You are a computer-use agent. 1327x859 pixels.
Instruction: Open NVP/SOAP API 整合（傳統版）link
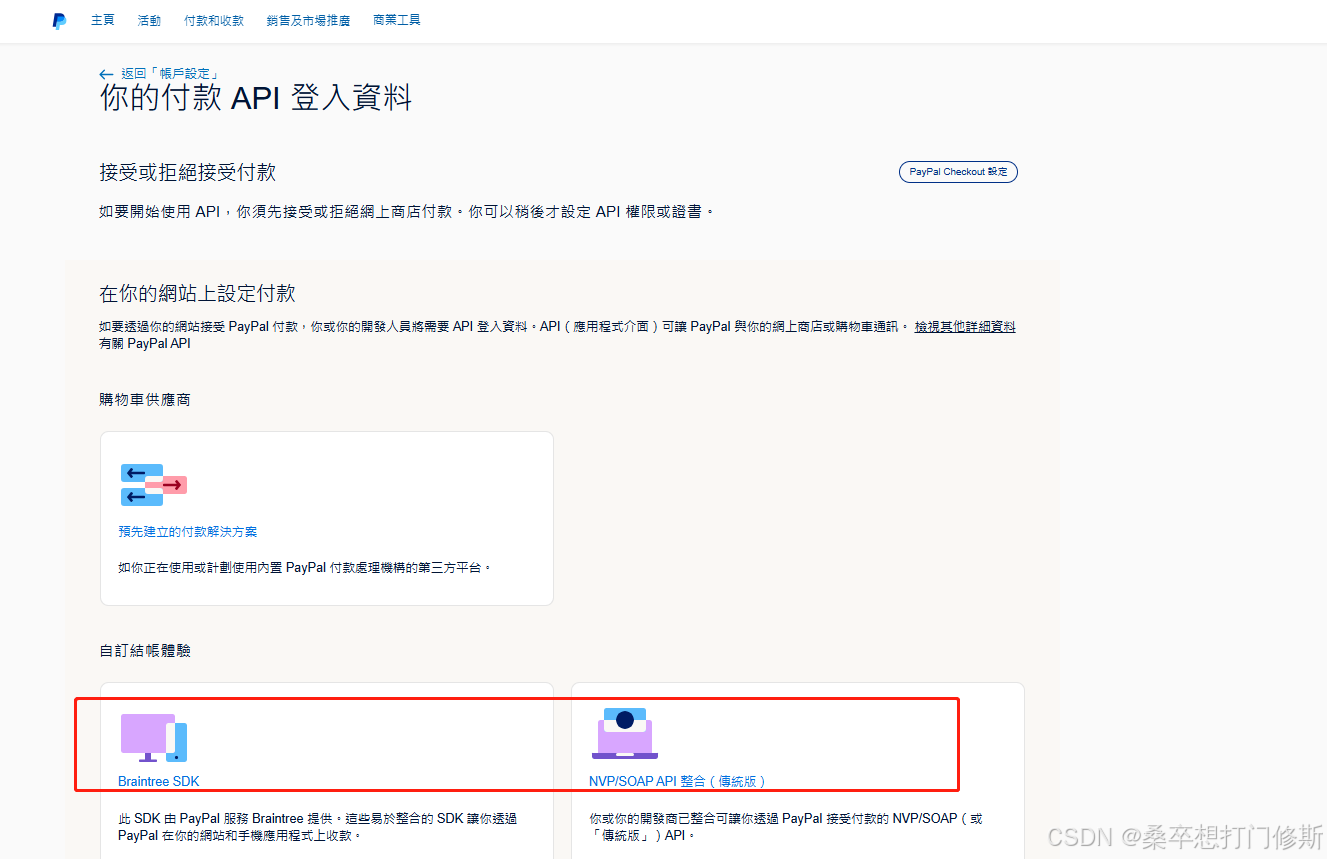tap(678, 781)
